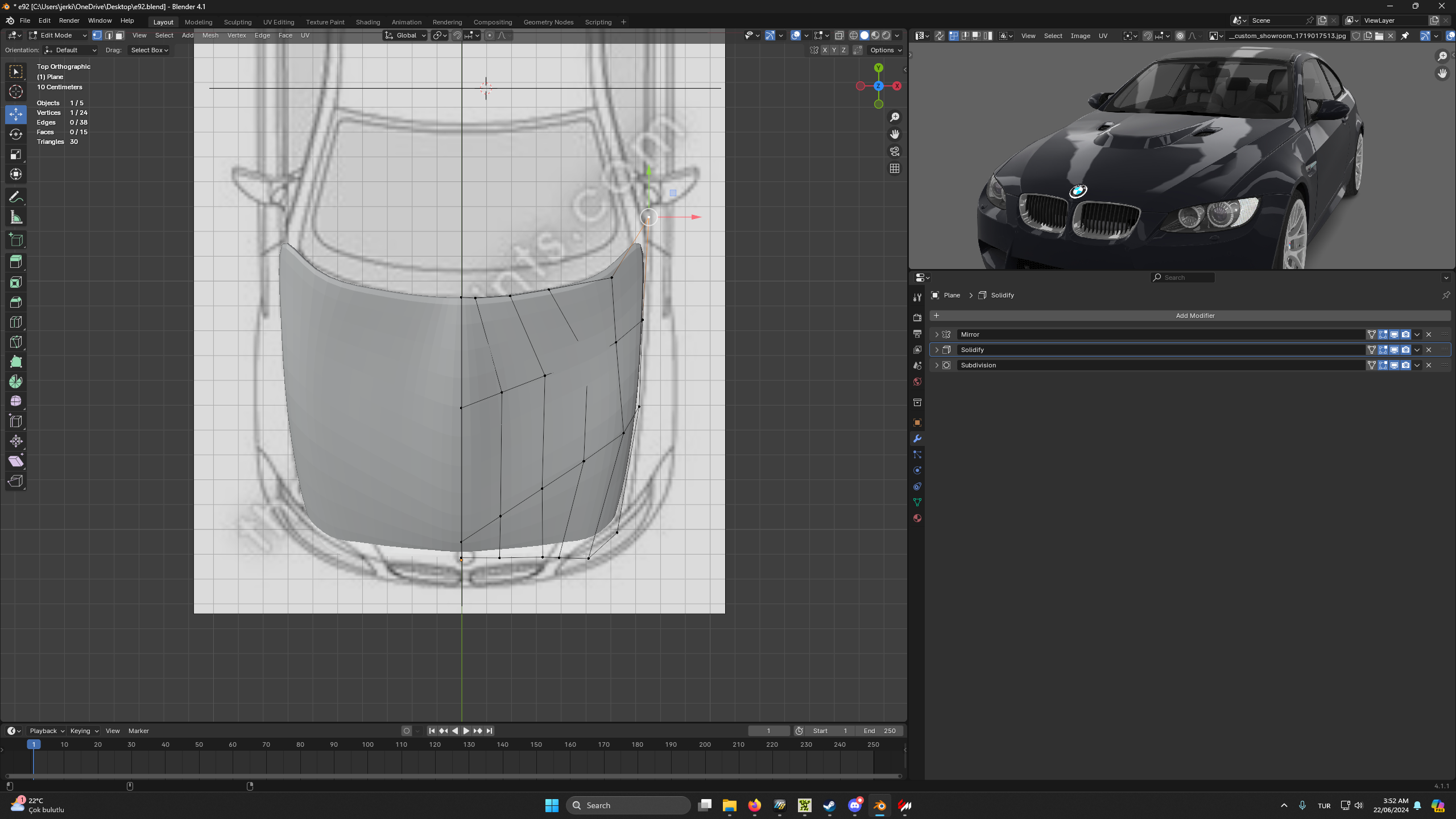Toggle Solidify modifier render visibility
Screen dimensions: 1456x819
click(x=1405, y=350)
